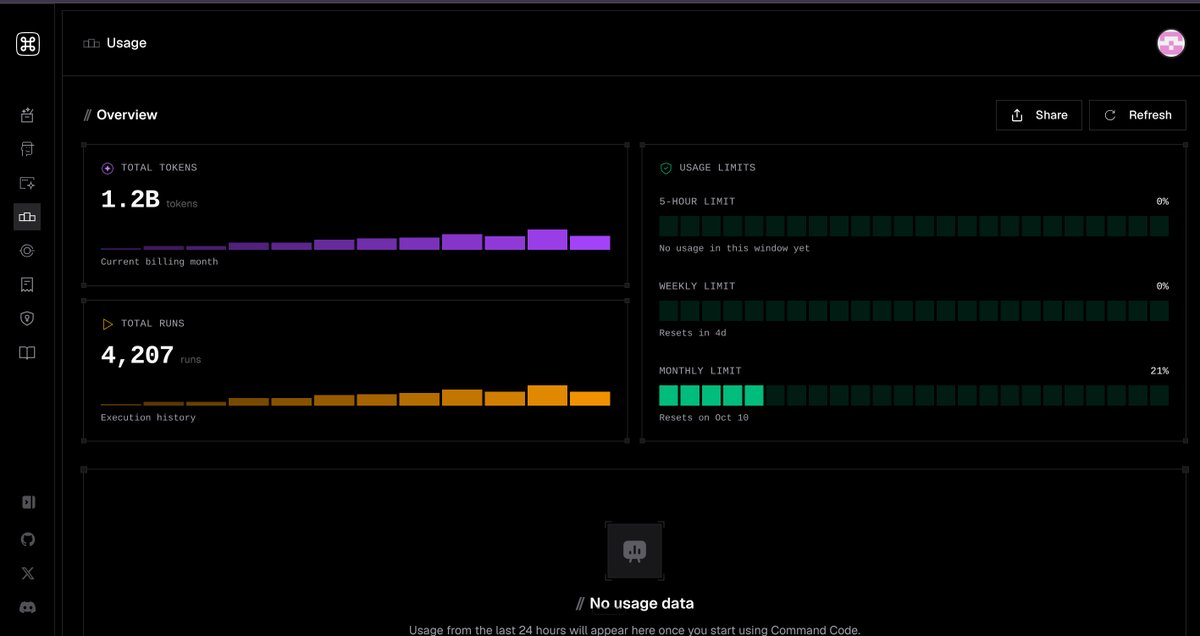This screenshot has width=1200, height=636.
Task: Click the purple Total Tokens icon
Action: pyautogui.click(x=108, y=168)
